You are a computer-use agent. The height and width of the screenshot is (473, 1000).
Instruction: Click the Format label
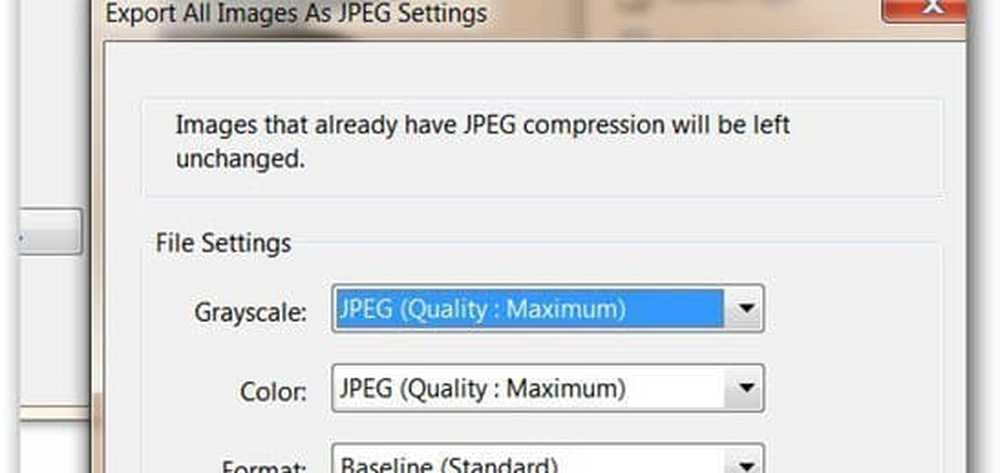(x=263, y=465)
